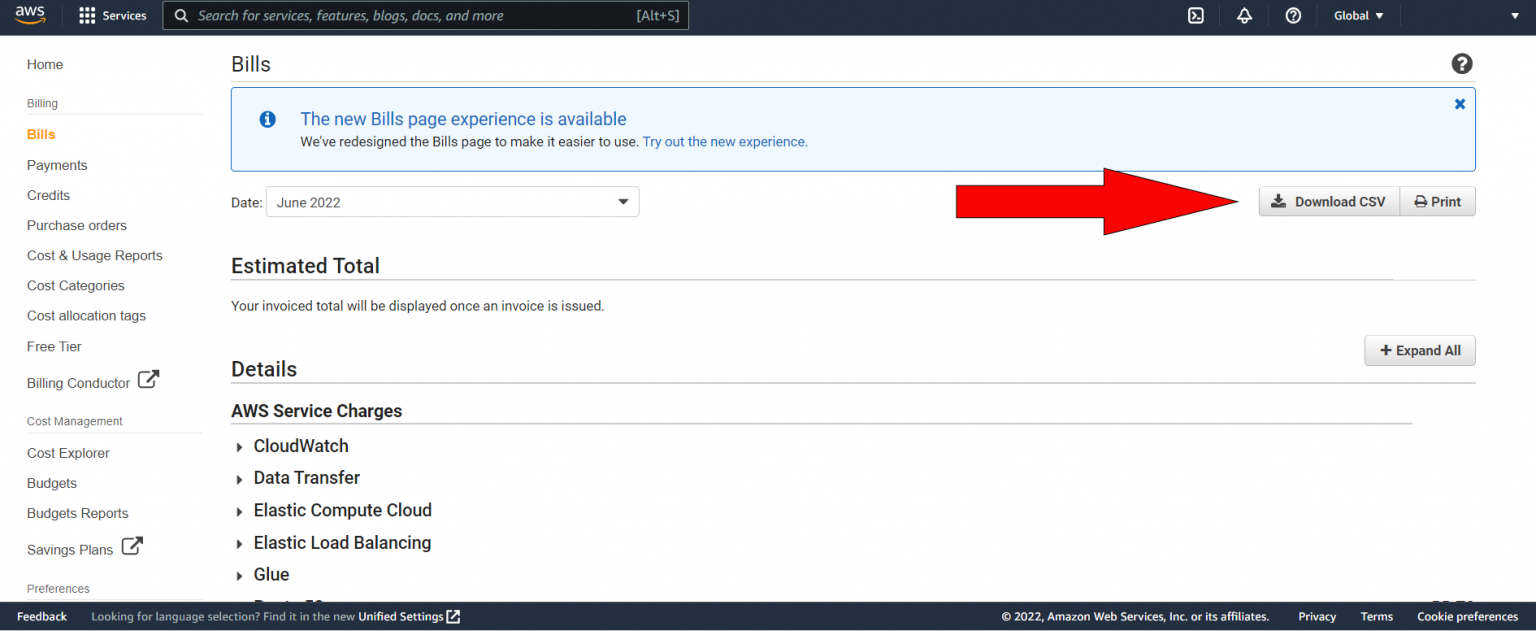Image resolution: width=1536 pixels, height=631 pixels.
Task: Open the AWS CloudShell terminal icon
Action: pyautogui.click(x=1196, y=15)
